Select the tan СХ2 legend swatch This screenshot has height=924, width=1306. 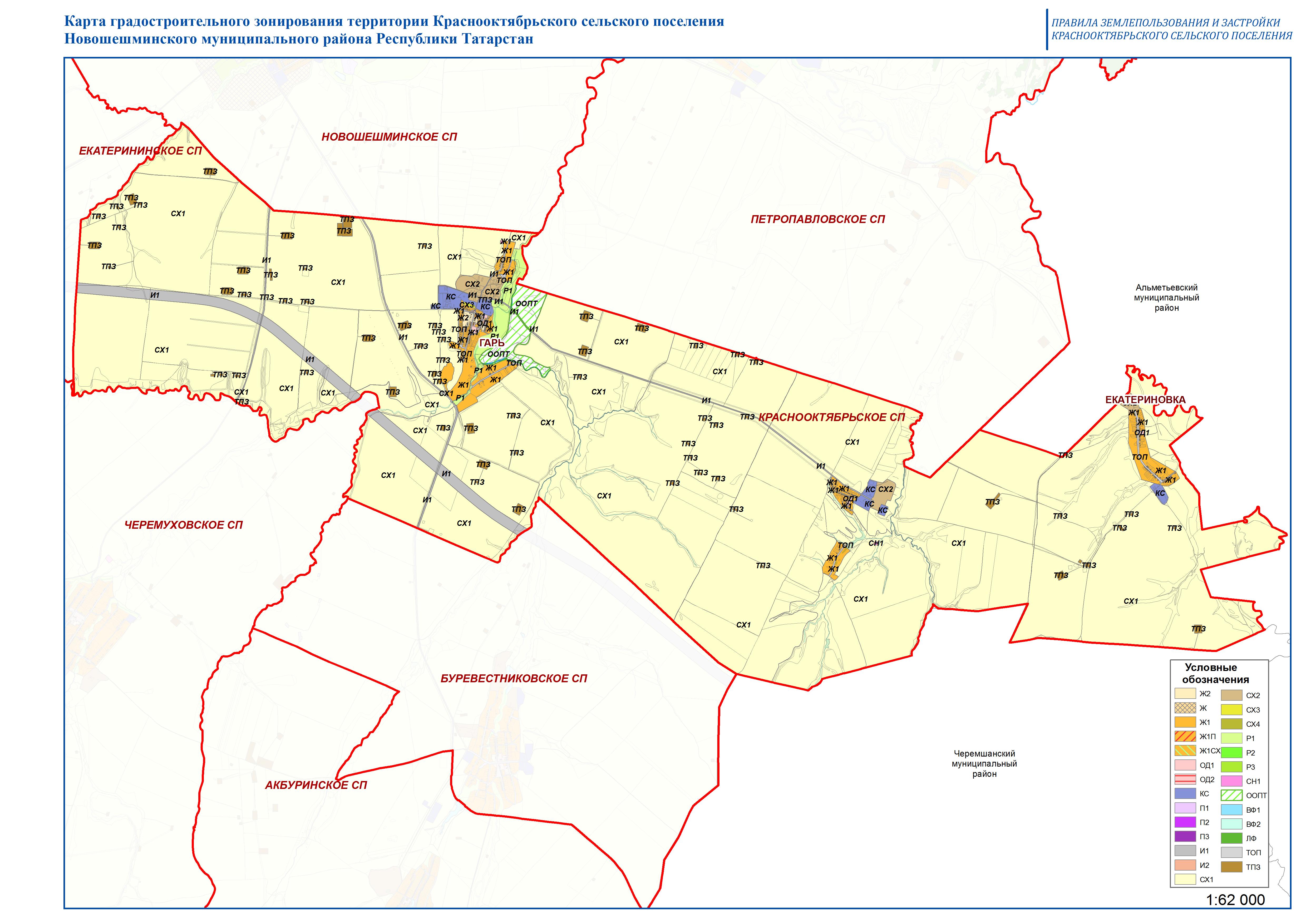1231,695
